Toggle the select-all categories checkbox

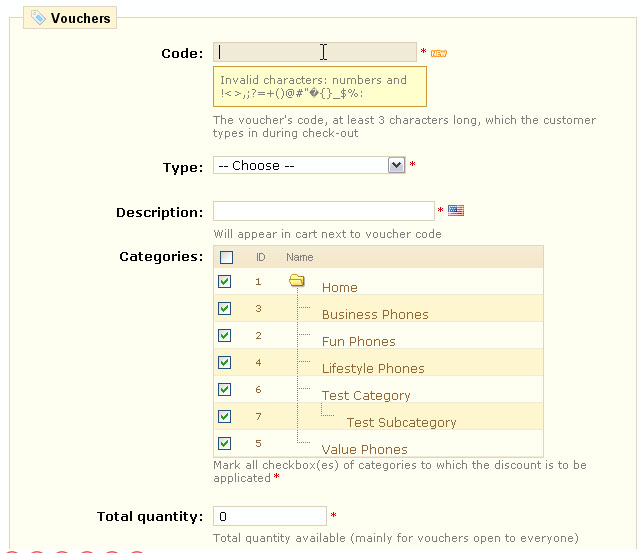[226, 257]
